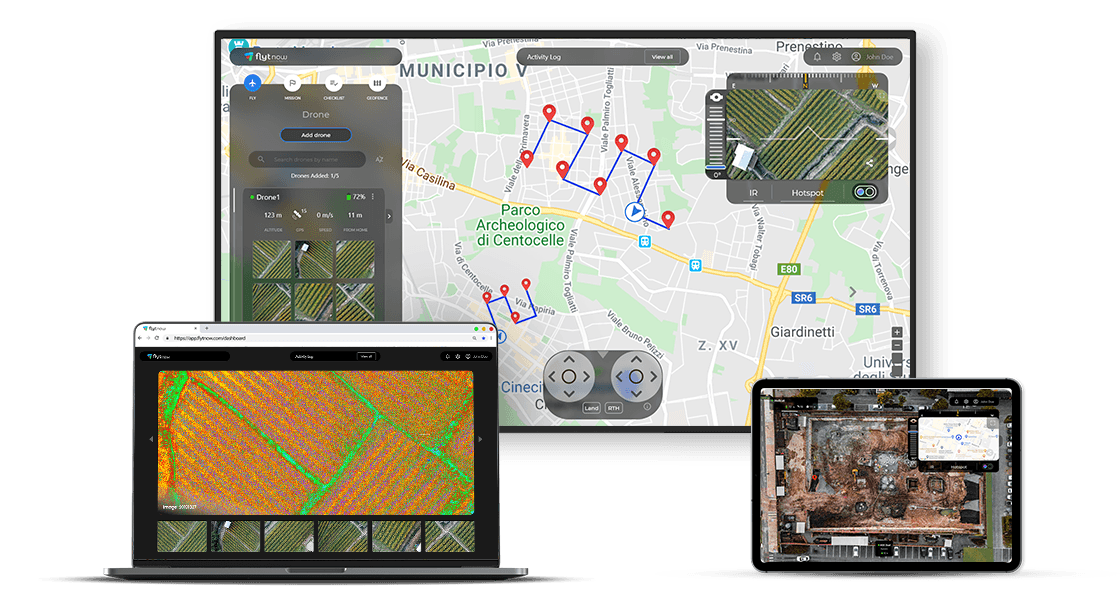Select first thumbnail in laptop image strip
Viewport: 1120px width, 600px height.
182,536
